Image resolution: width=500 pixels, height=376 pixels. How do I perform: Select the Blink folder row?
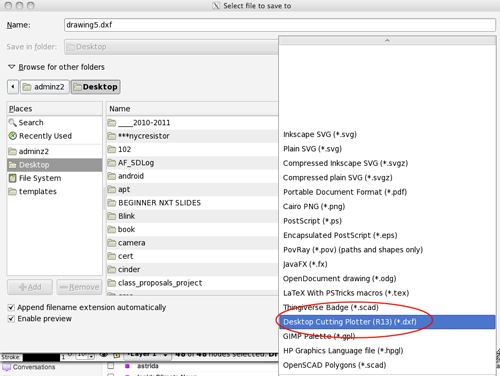click(x=192, y=216)
